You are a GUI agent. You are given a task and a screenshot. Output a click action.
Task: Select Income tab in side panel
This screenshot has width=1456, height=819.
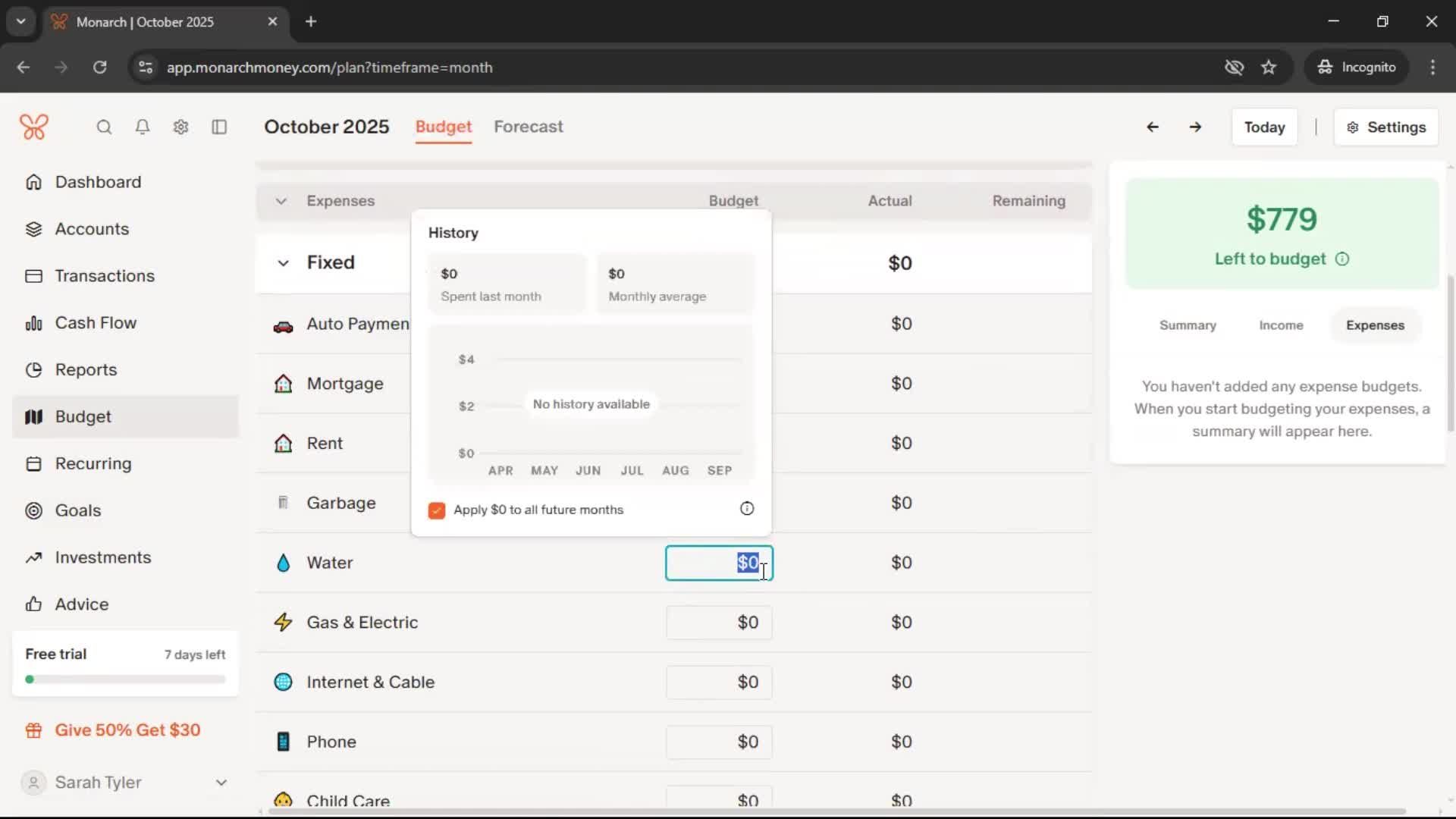coord(1281,325)
